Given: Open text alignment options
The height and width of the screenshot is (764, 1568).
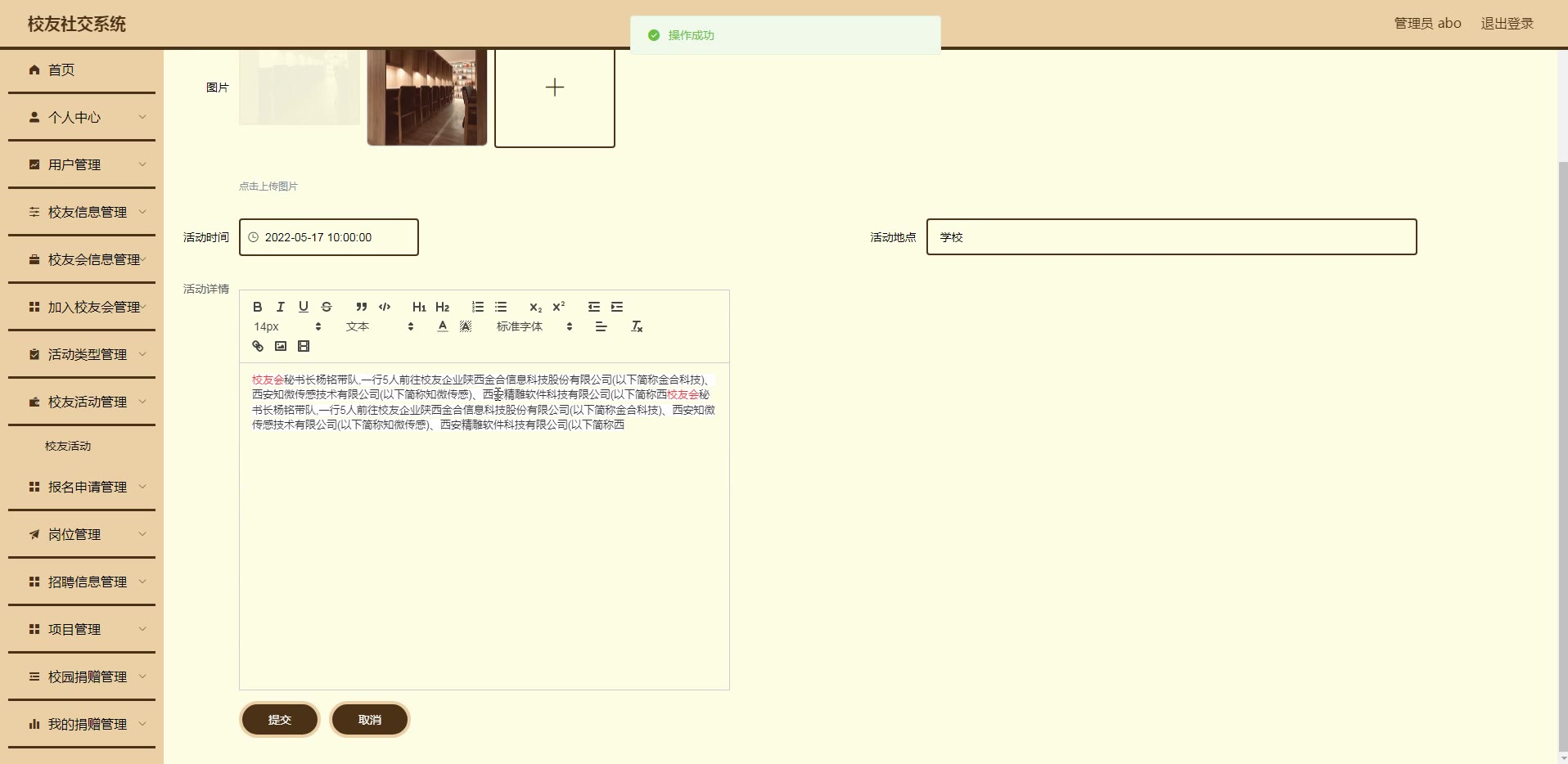Looking at the screenshot, I should [602, 326].
